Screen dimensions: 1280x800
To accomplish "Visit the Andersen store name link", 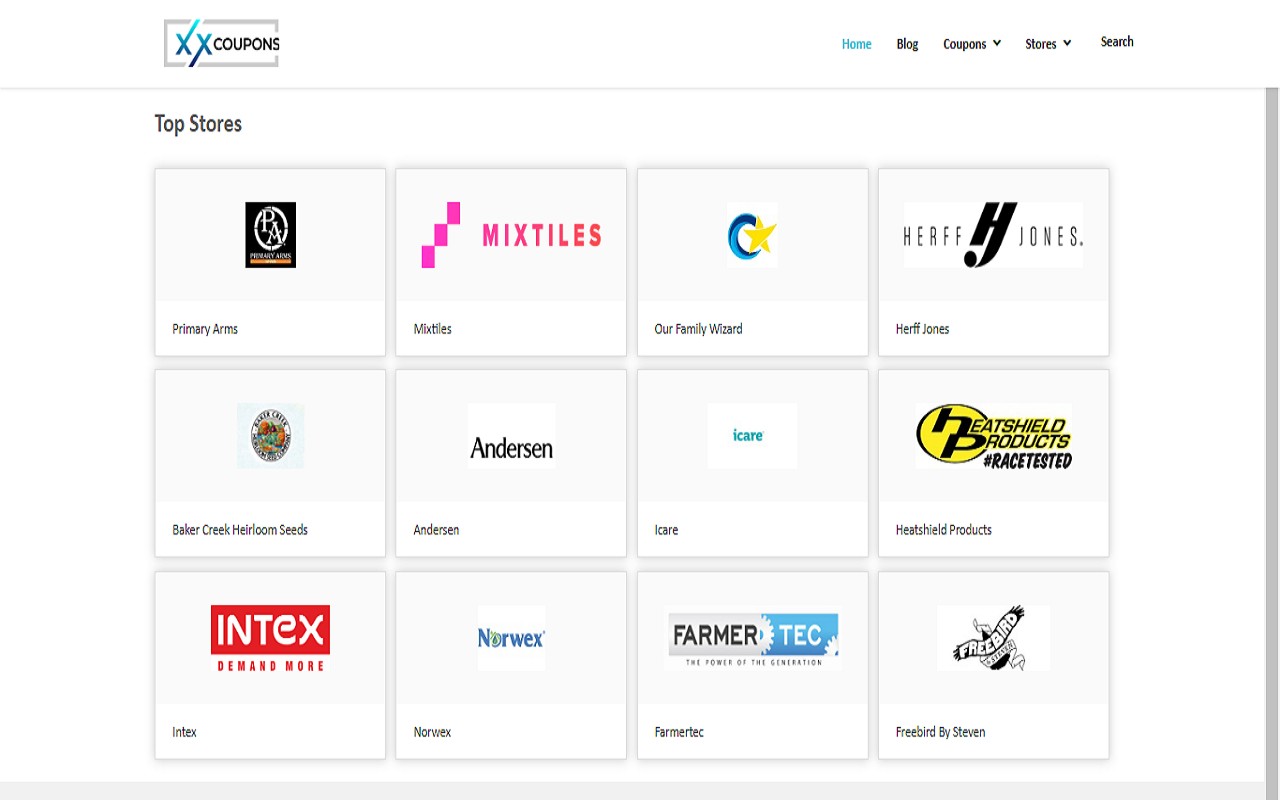I will click(x=437, y=530).
